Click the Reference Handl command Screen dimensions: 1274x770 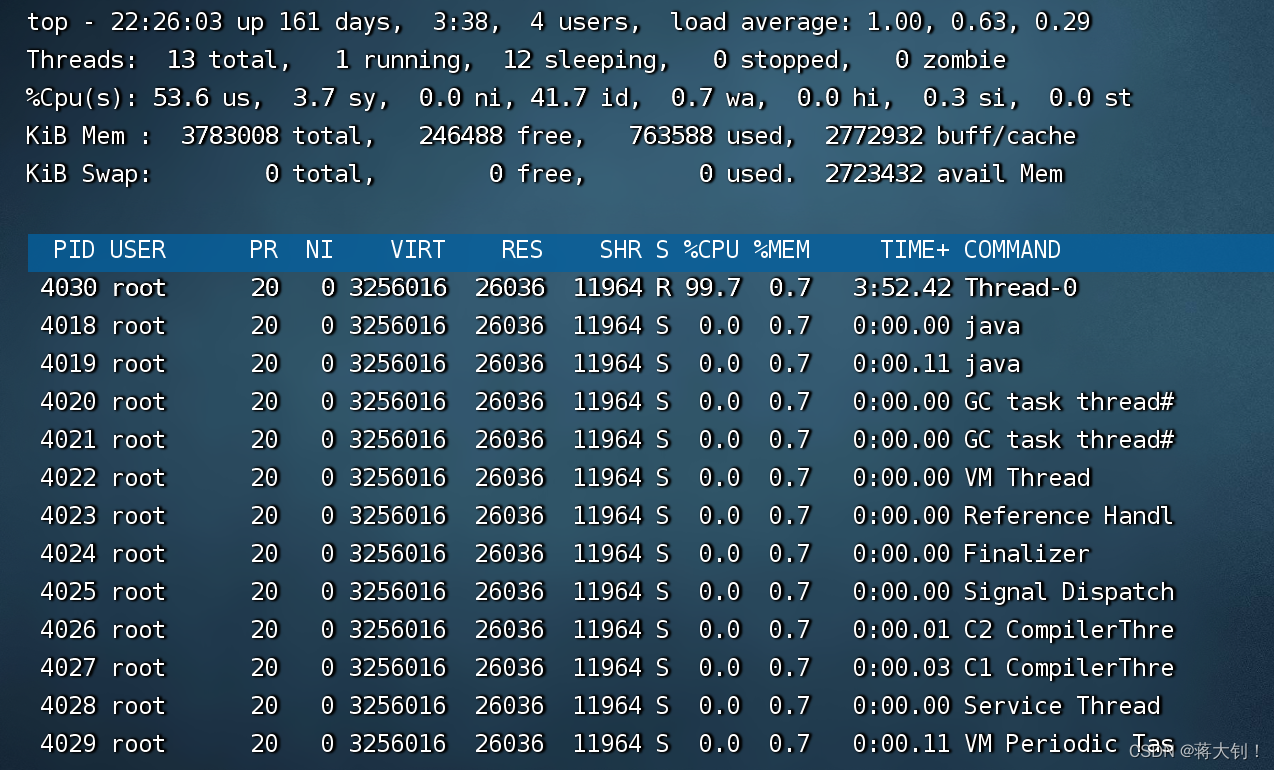pyautogui.click(x=1068, y=516)
